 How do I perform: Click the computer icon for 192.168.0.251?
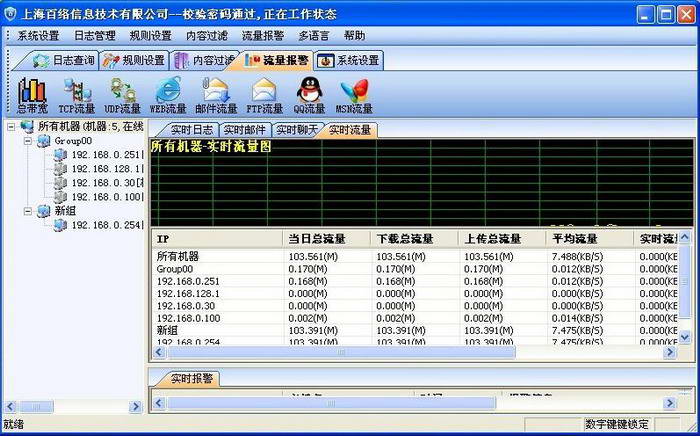60,155
